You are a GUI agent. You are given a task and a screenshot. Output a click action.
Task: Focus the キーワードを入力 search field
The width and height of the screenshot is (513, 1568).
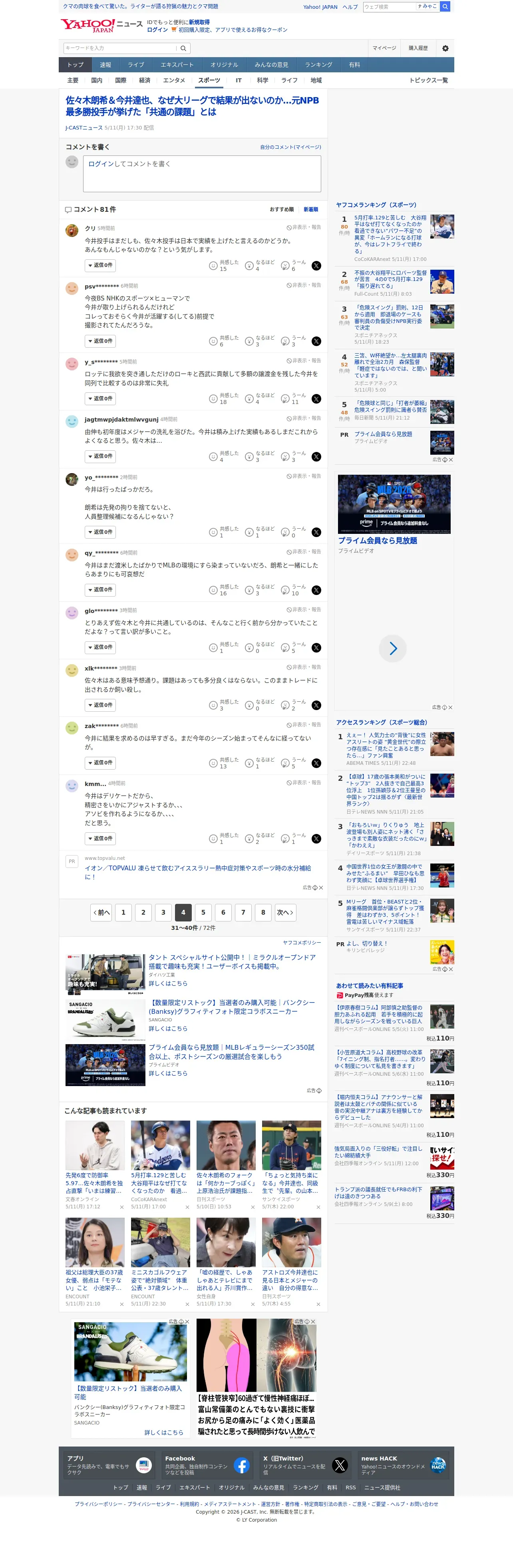(119, 48)
